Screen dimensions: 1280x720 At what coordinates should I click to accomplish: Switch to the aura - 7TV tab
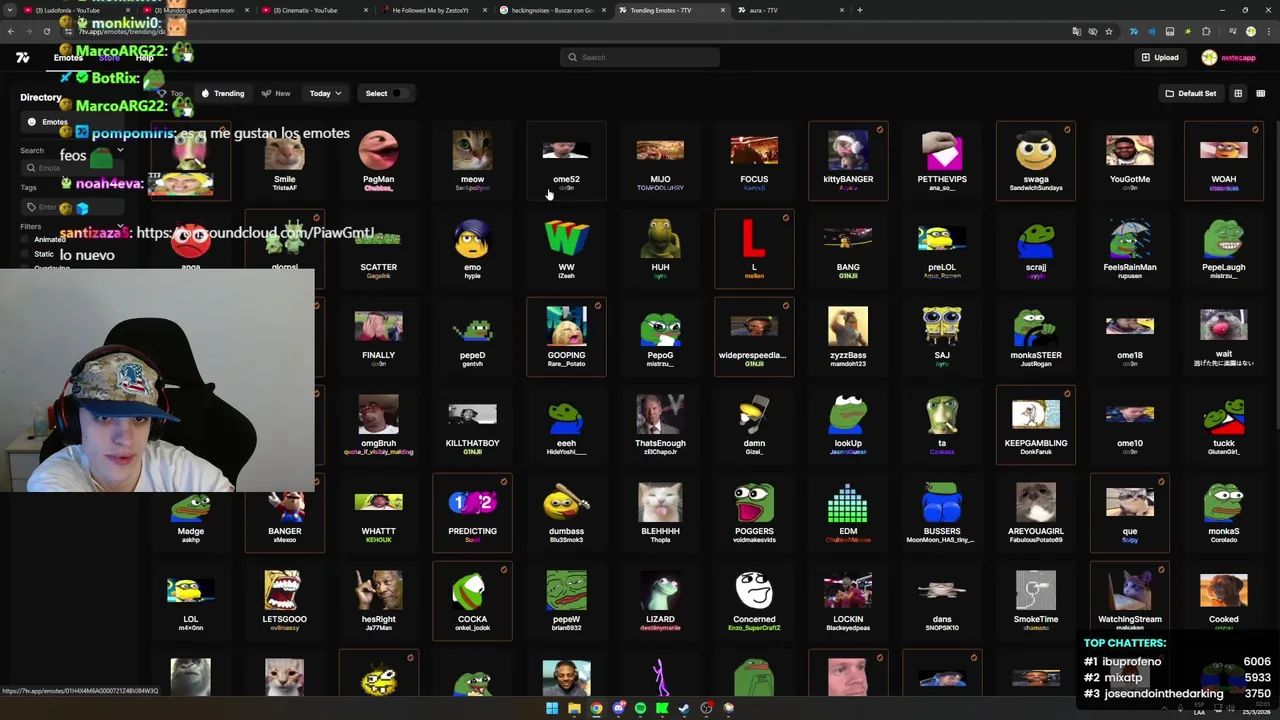pos(789,10)
